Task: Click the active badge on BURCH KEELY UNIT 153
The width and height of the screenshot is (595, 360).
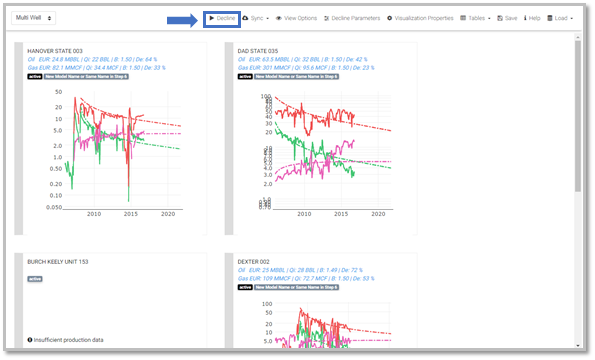Action: [x=35, y=279]
